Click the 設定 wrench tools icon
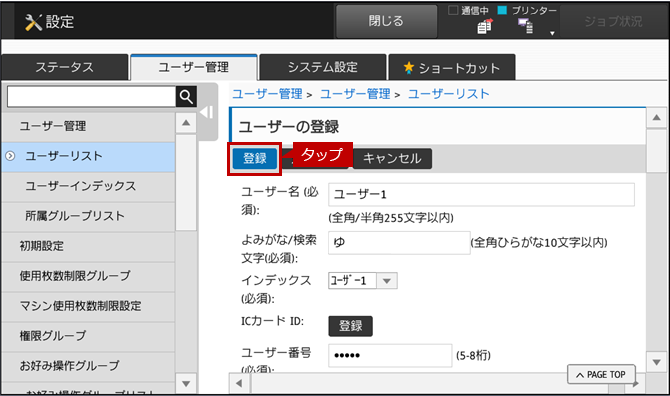670x396 pixels. [33, 22]
